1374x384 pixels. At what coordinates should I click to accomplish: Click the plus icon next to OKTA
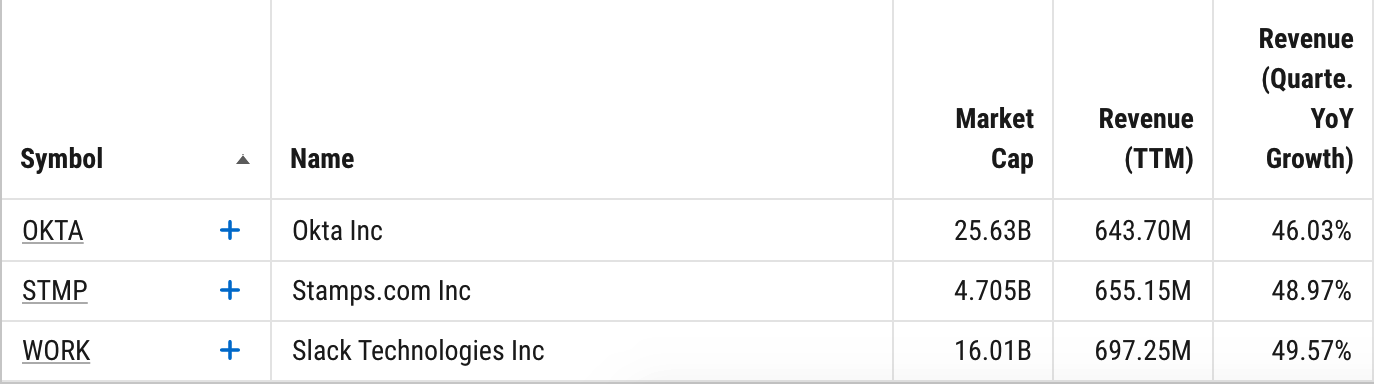230,231
